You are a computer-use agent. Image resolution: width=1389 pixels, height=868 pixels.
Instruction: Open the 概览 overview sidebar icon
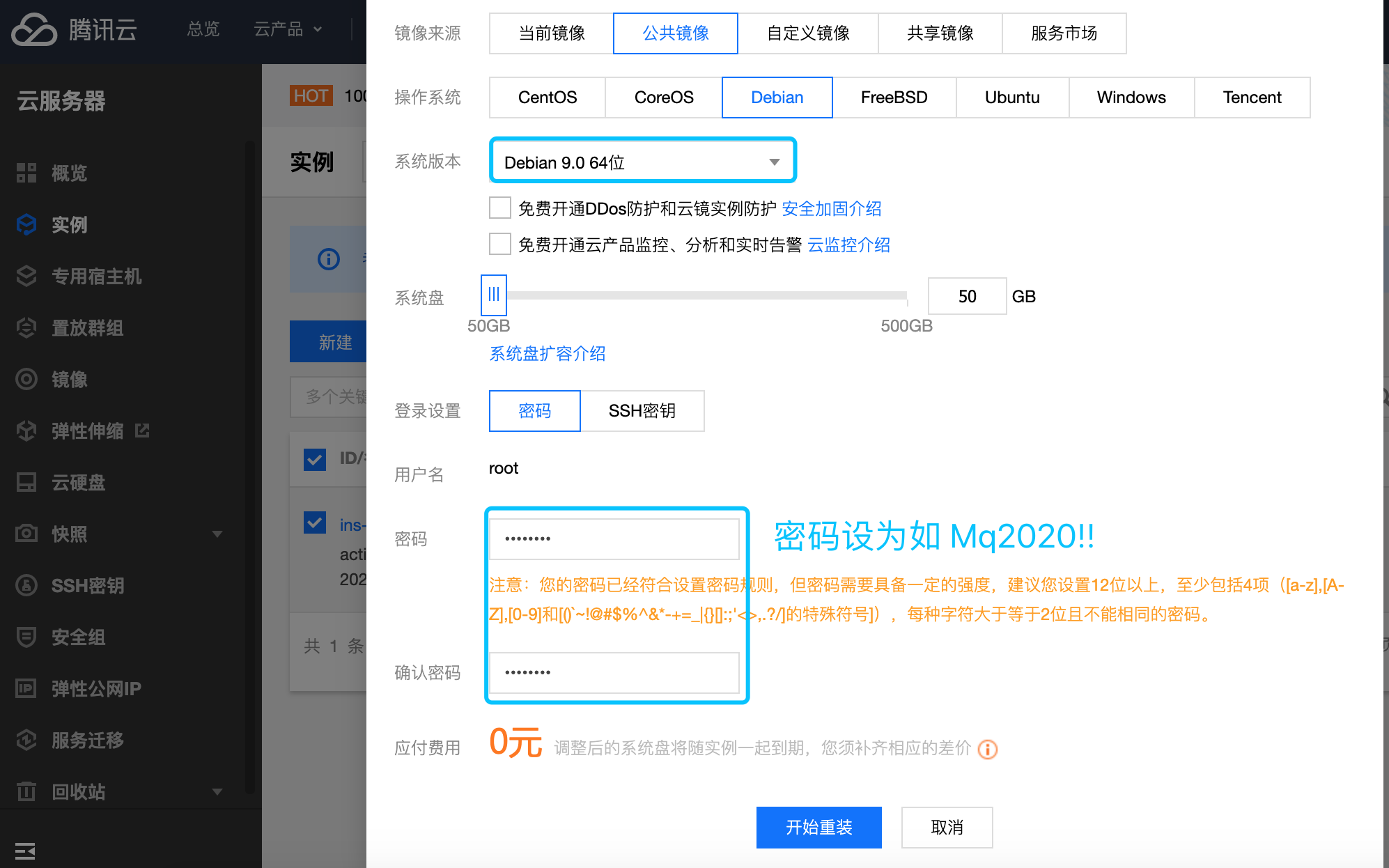[26, 173]
